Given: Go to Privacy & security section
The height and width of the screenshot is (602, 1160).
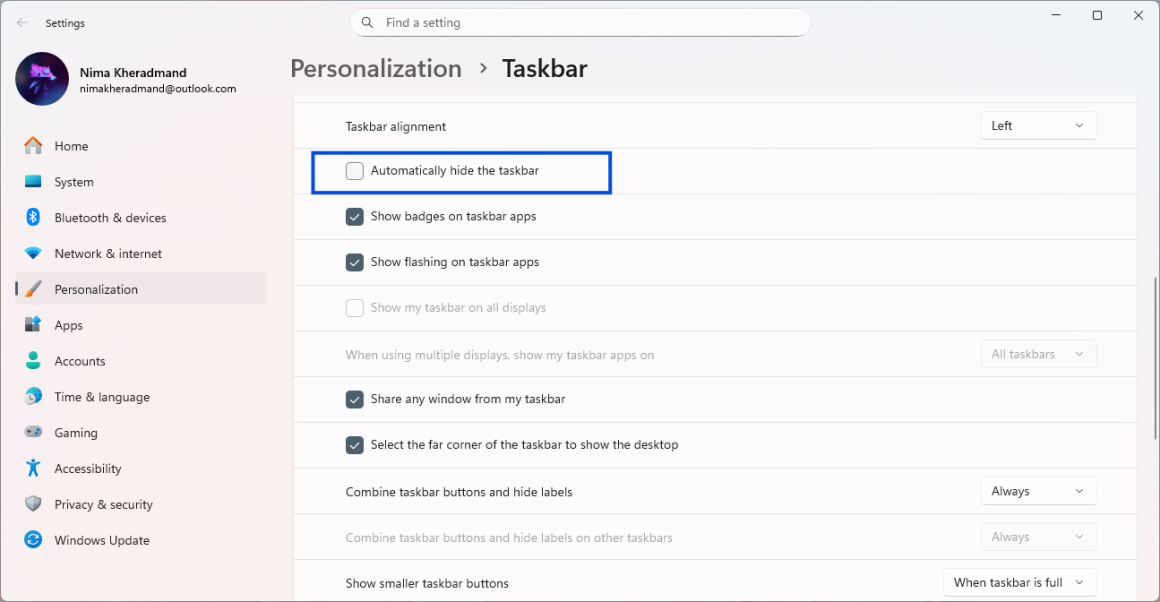Looking at the screenshot, I should tap(103, 505).
